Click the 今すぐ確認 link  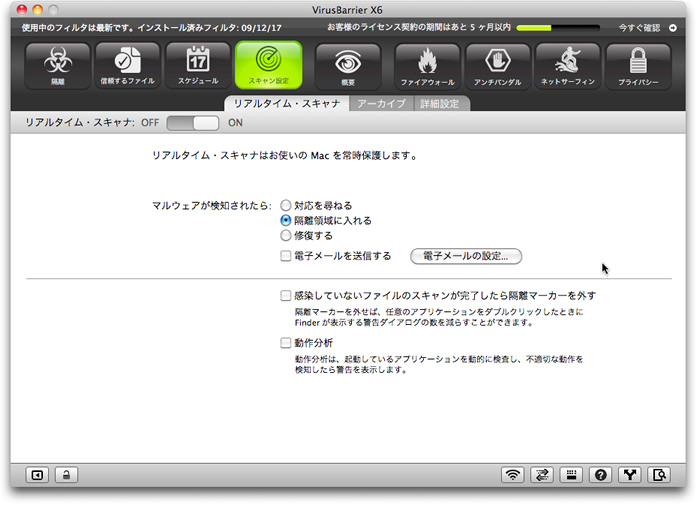(639, 28)
